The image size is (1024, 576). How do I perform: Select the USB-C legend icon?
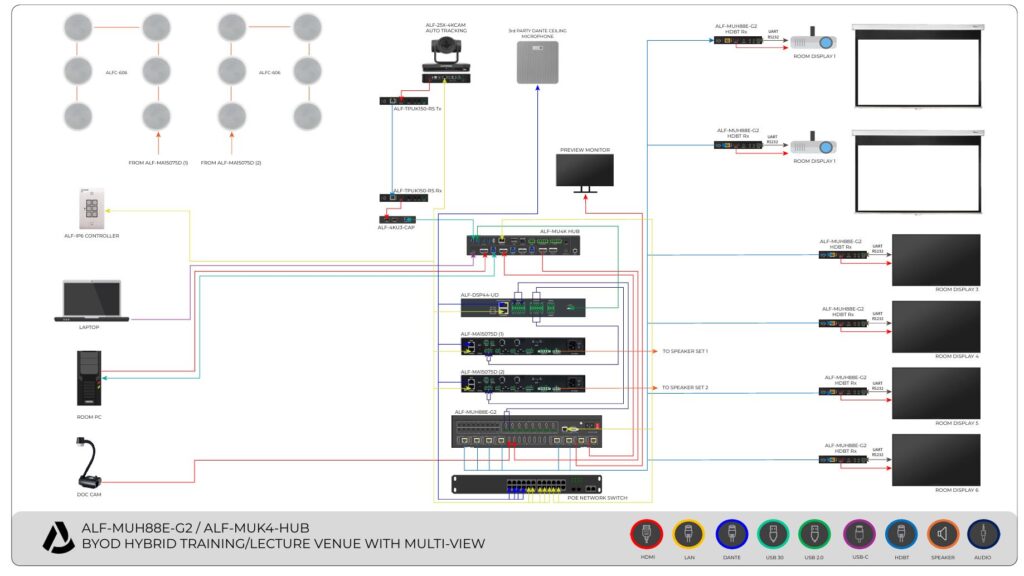click(859, 534)
